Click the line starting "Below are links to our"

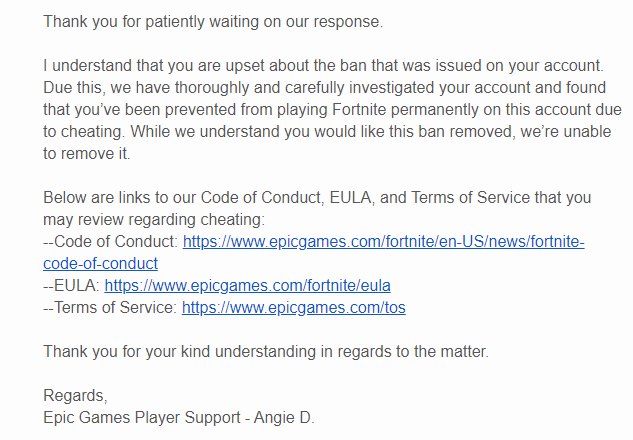(317, 199)
